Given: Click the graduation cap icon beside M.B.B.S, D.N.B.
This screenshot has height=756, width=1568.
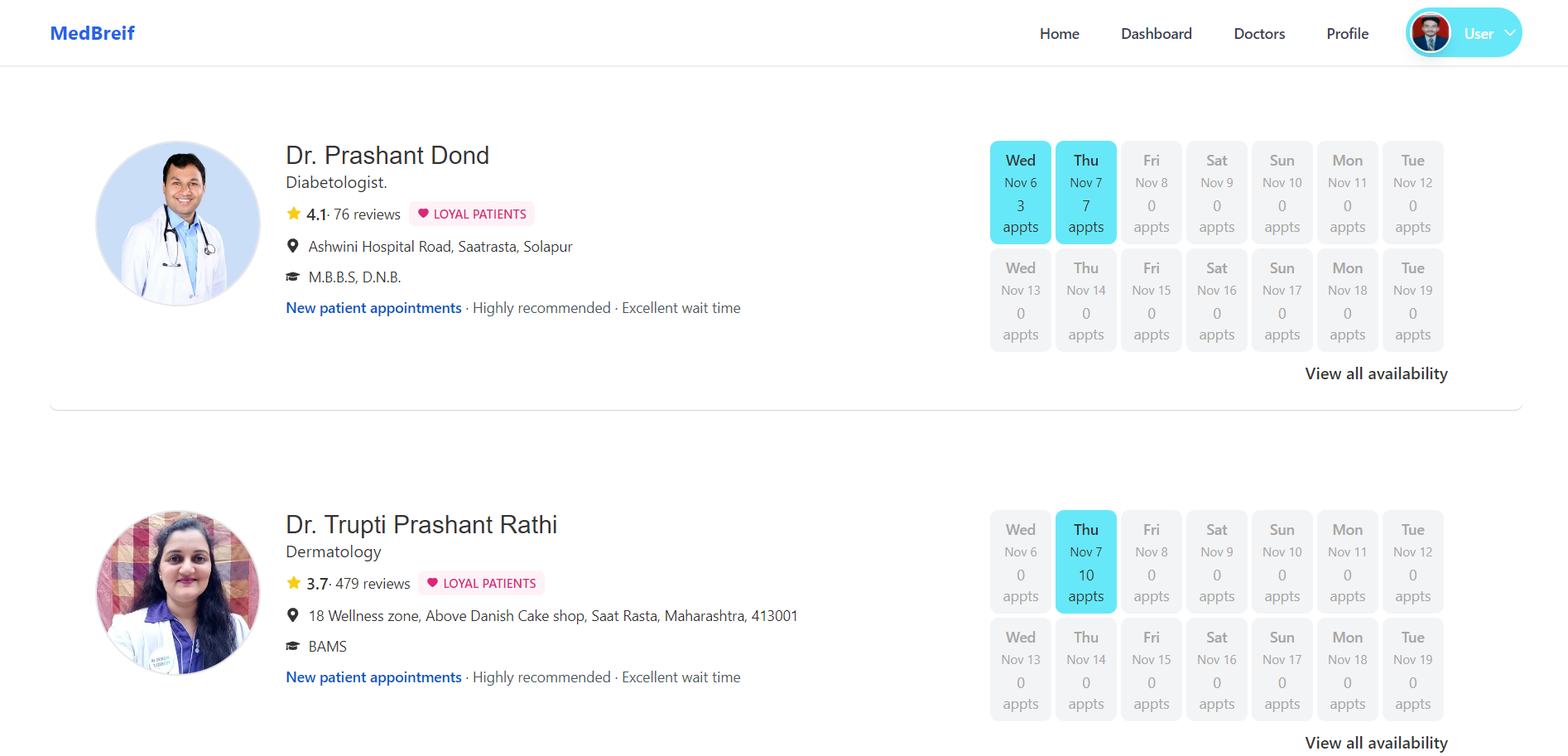Looking at the screenshot, I should click(292, 276).
